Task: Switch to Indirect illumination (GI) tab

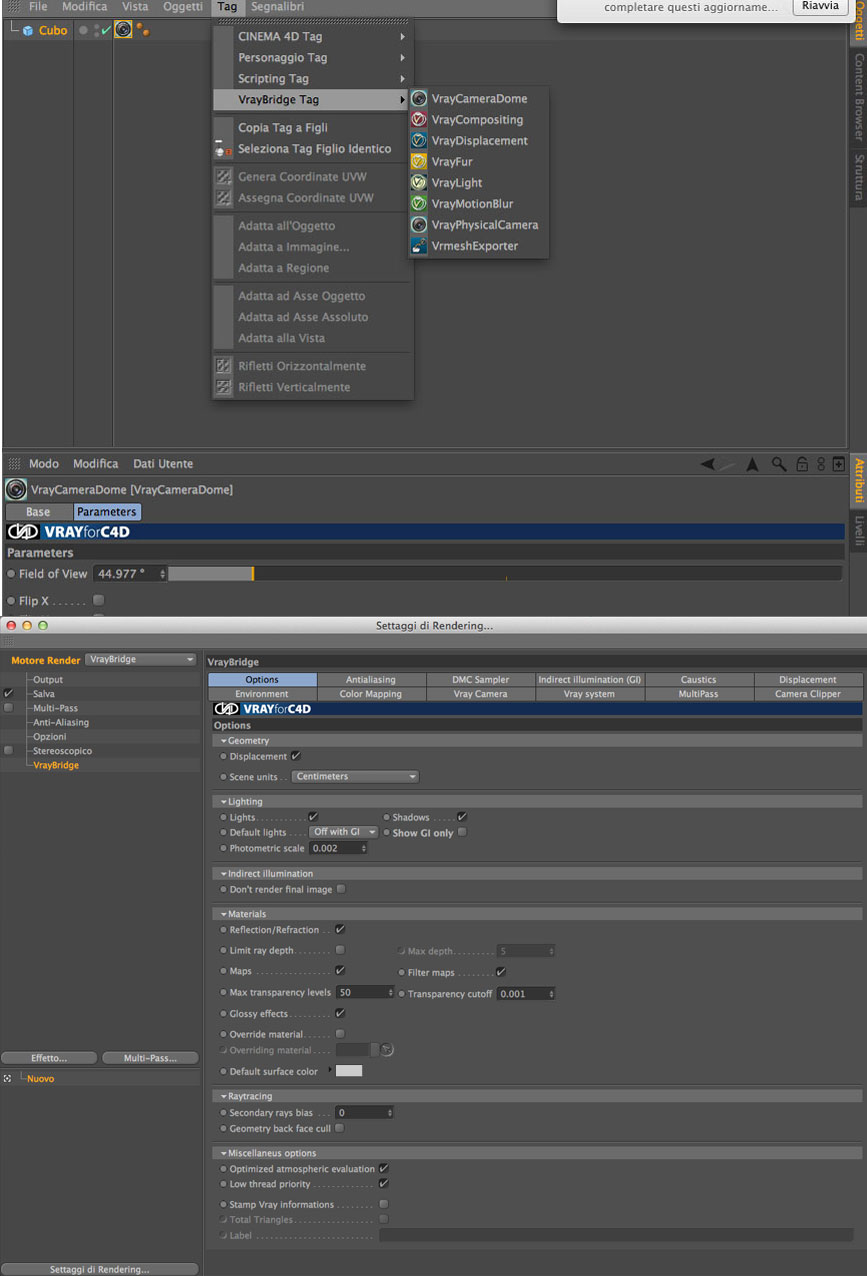Action: 589,680
